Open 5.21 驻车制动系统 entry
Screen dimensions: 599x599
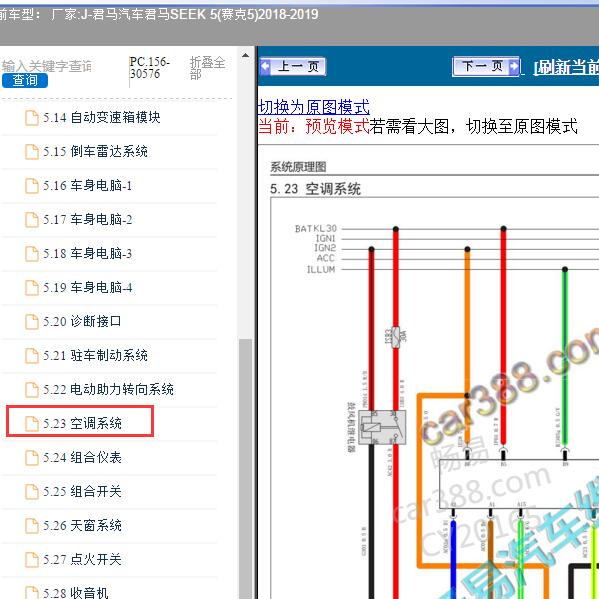tap(95, 356)
